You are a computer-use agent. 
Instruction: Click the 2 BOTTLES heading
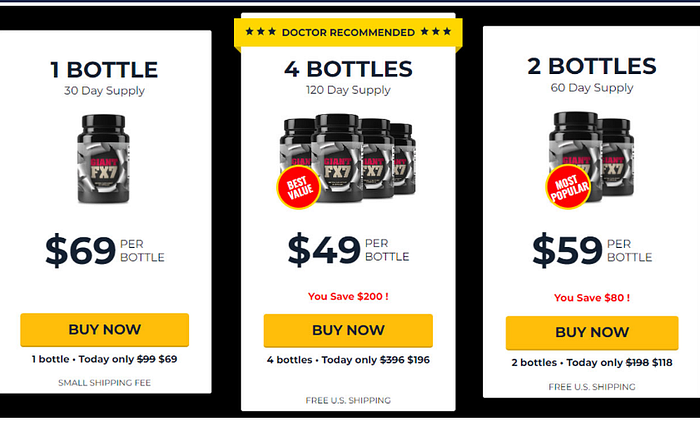point(592,66)
